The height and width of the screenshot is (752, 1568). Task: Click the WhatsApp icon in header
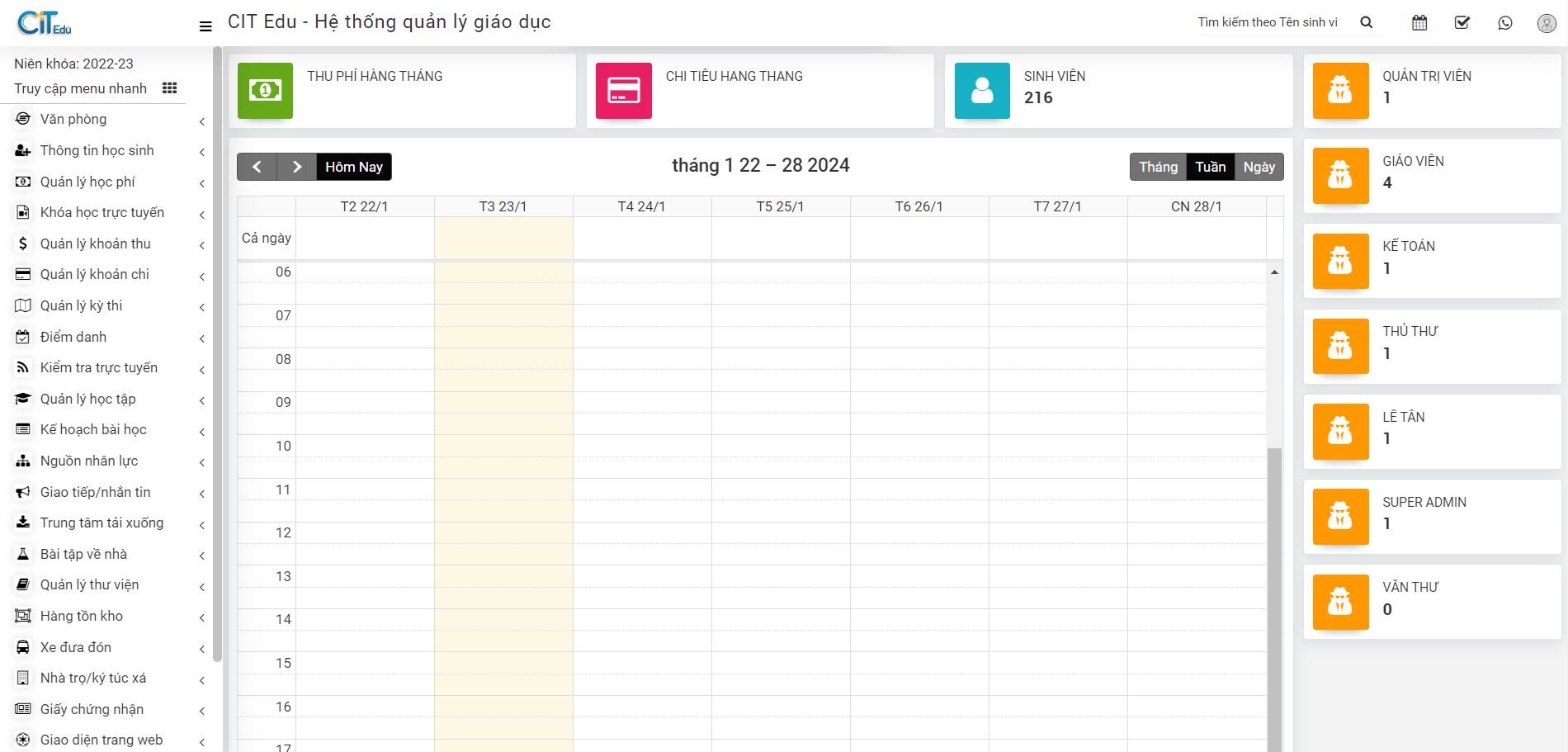pyautogui.click(x=1505, y=23)
